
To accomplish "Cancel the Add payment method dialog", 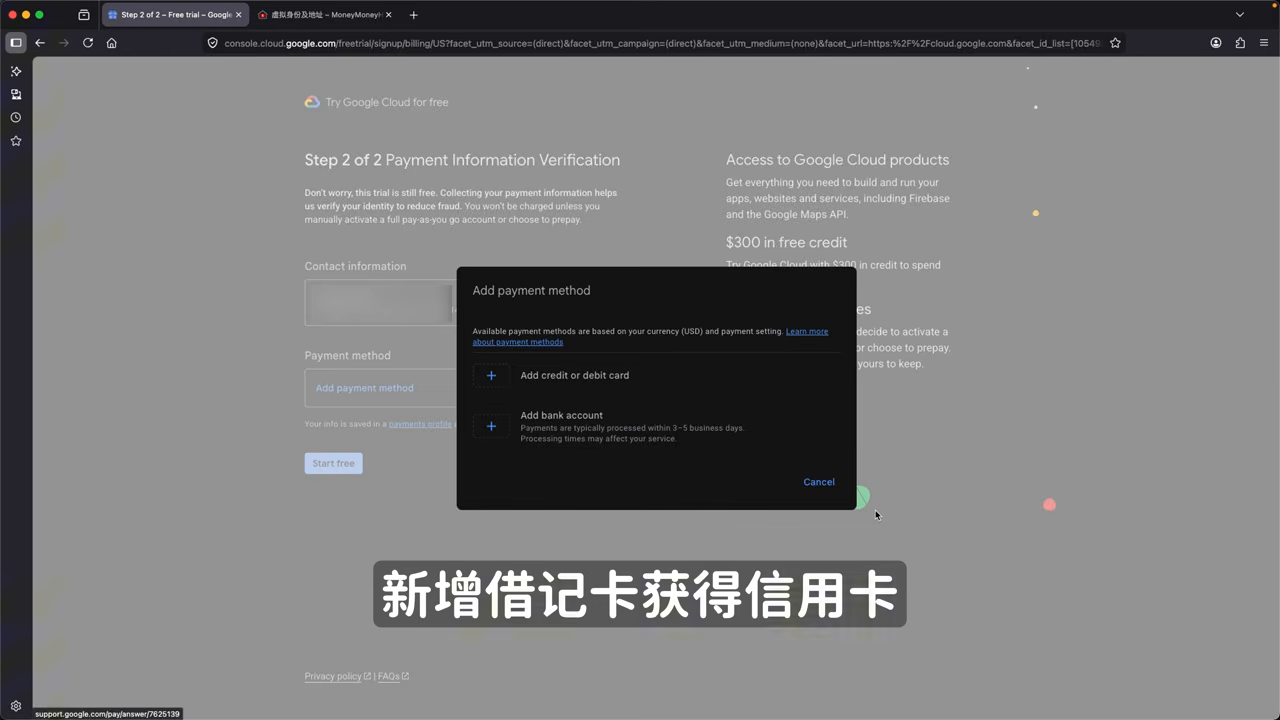I will coord(819,482).
